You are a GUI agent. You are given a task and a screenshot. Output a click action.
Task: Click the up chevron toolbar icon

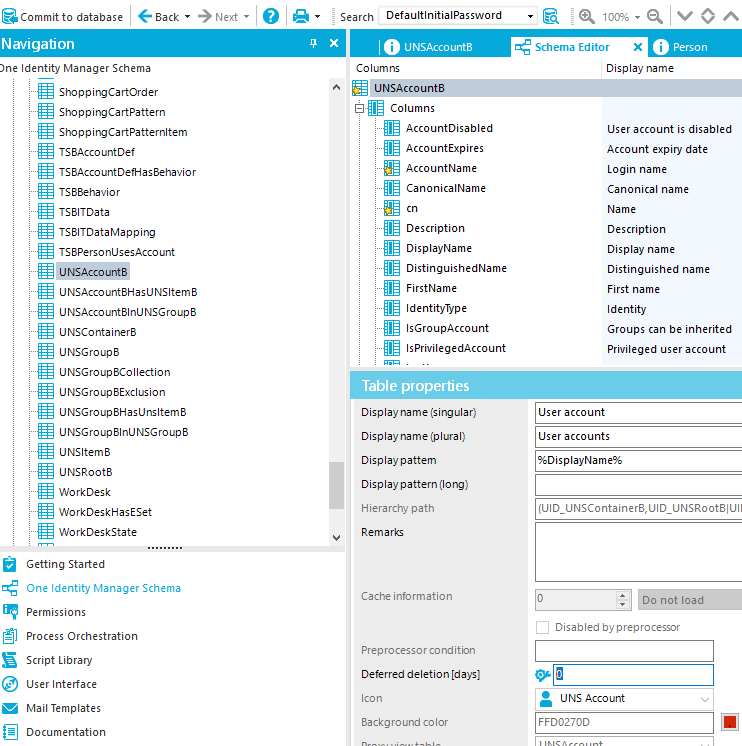point(731,16)
